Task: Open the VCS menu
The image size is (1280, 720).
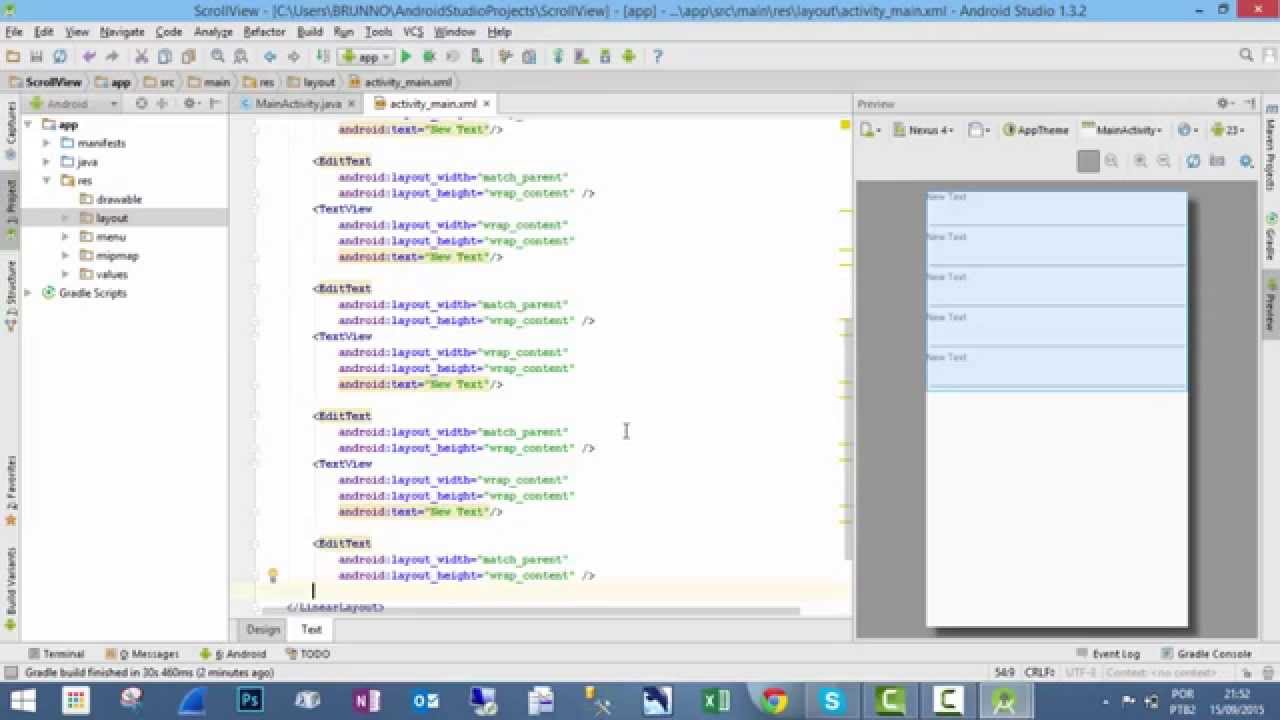Action: coord(413,32)
